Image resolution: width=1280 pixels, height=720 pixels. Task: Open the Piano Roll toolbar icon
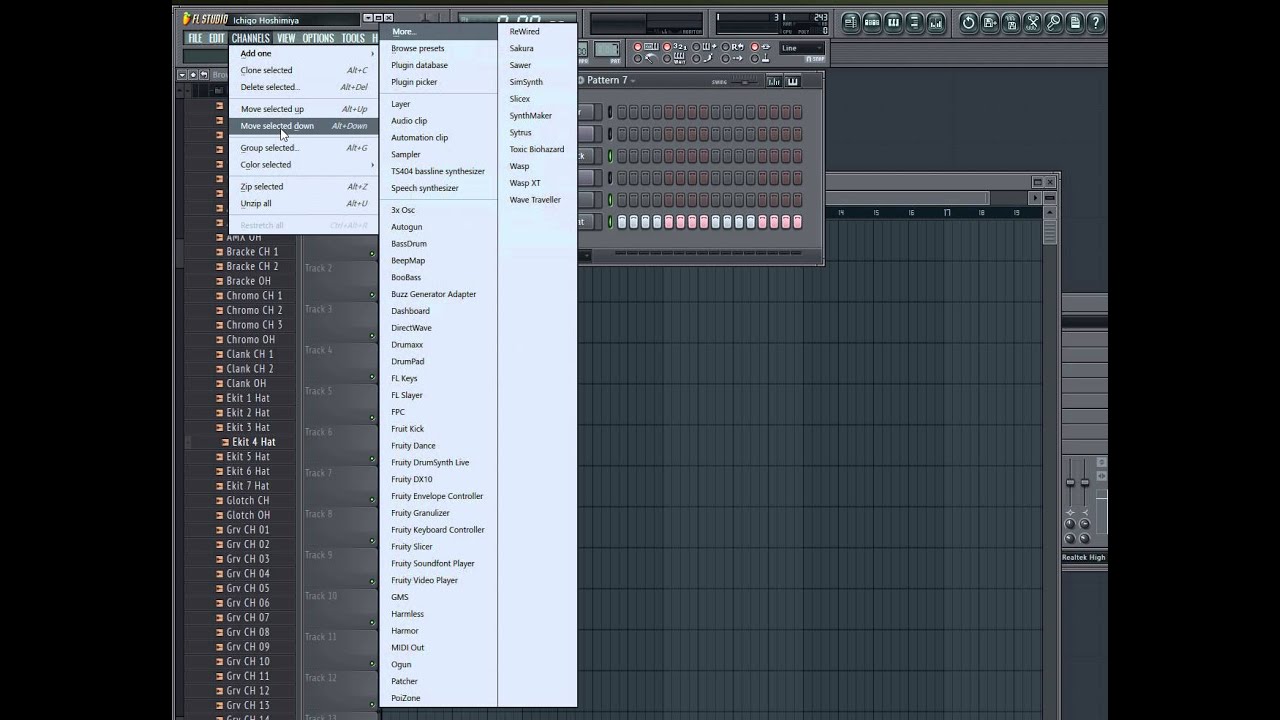click(x=893, y=22)
